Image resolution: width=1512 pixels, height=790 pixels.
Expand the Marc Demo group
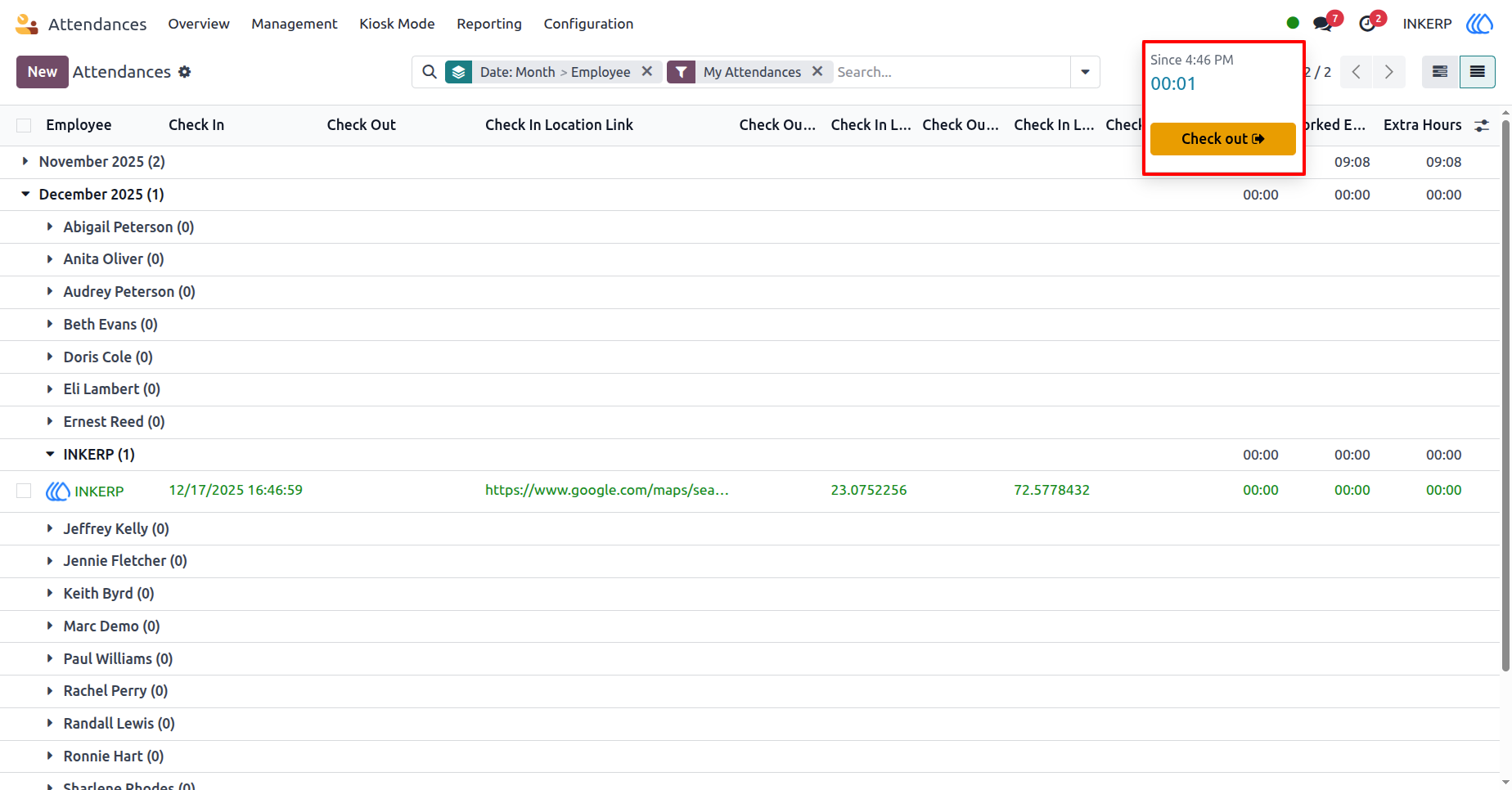point(50,626)
